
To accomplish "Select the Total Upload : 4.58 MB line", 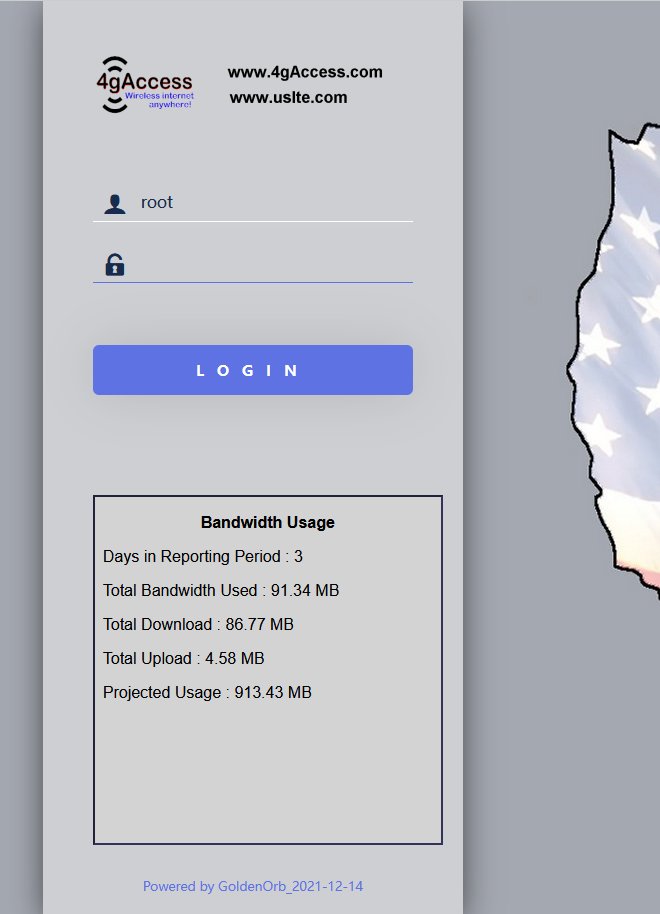I will point(184,659).
